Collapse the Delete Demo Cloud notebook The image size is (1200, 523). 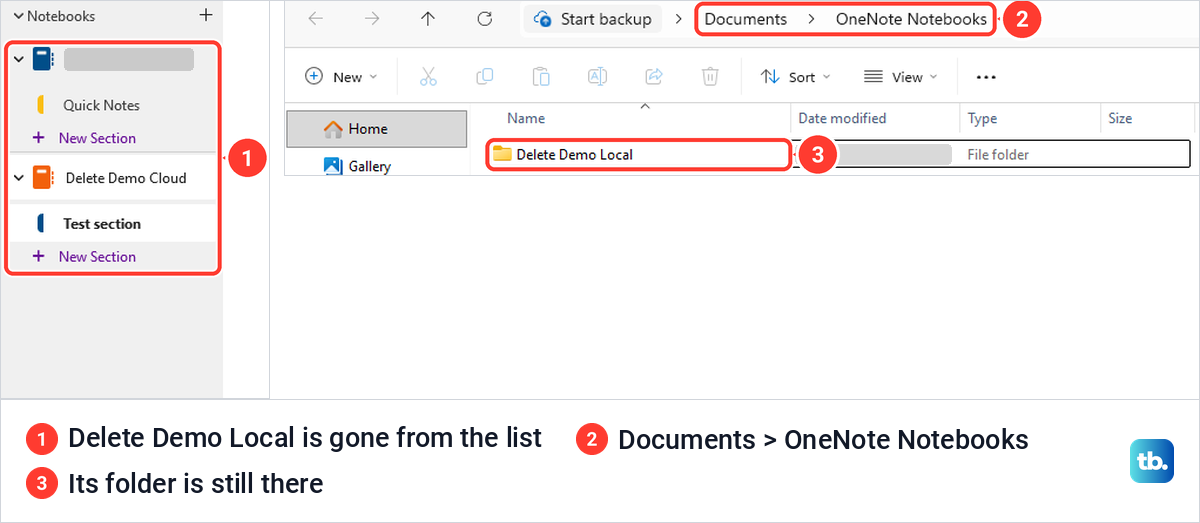click(18, 178)
